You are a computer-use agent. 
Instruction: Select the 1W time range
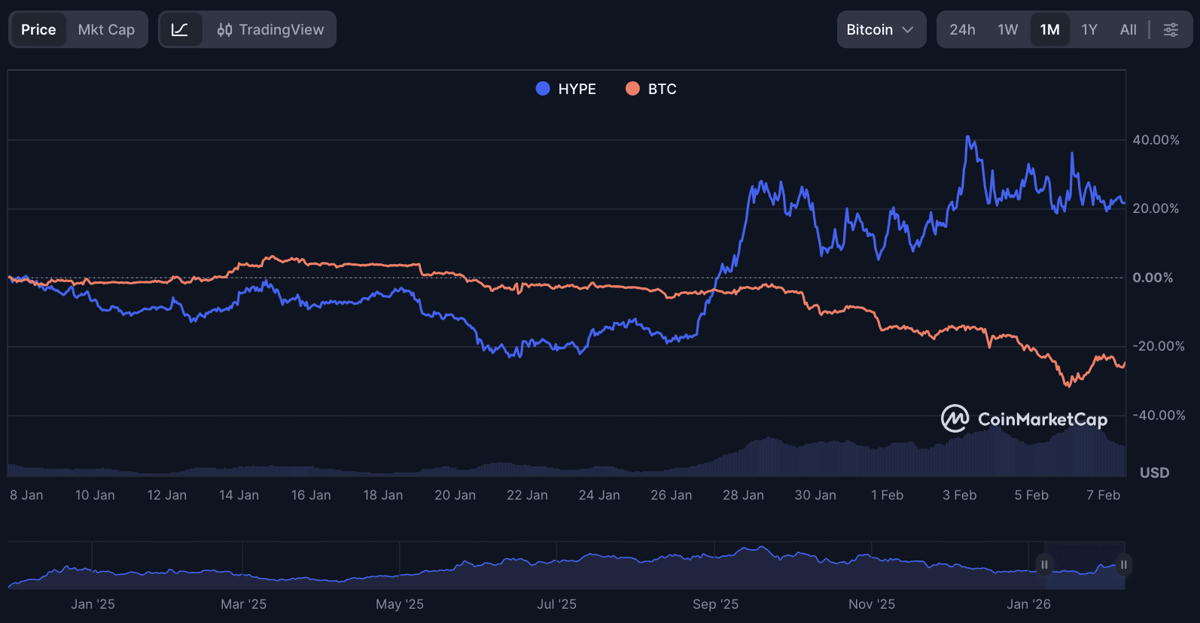[x=1008, y=30]
